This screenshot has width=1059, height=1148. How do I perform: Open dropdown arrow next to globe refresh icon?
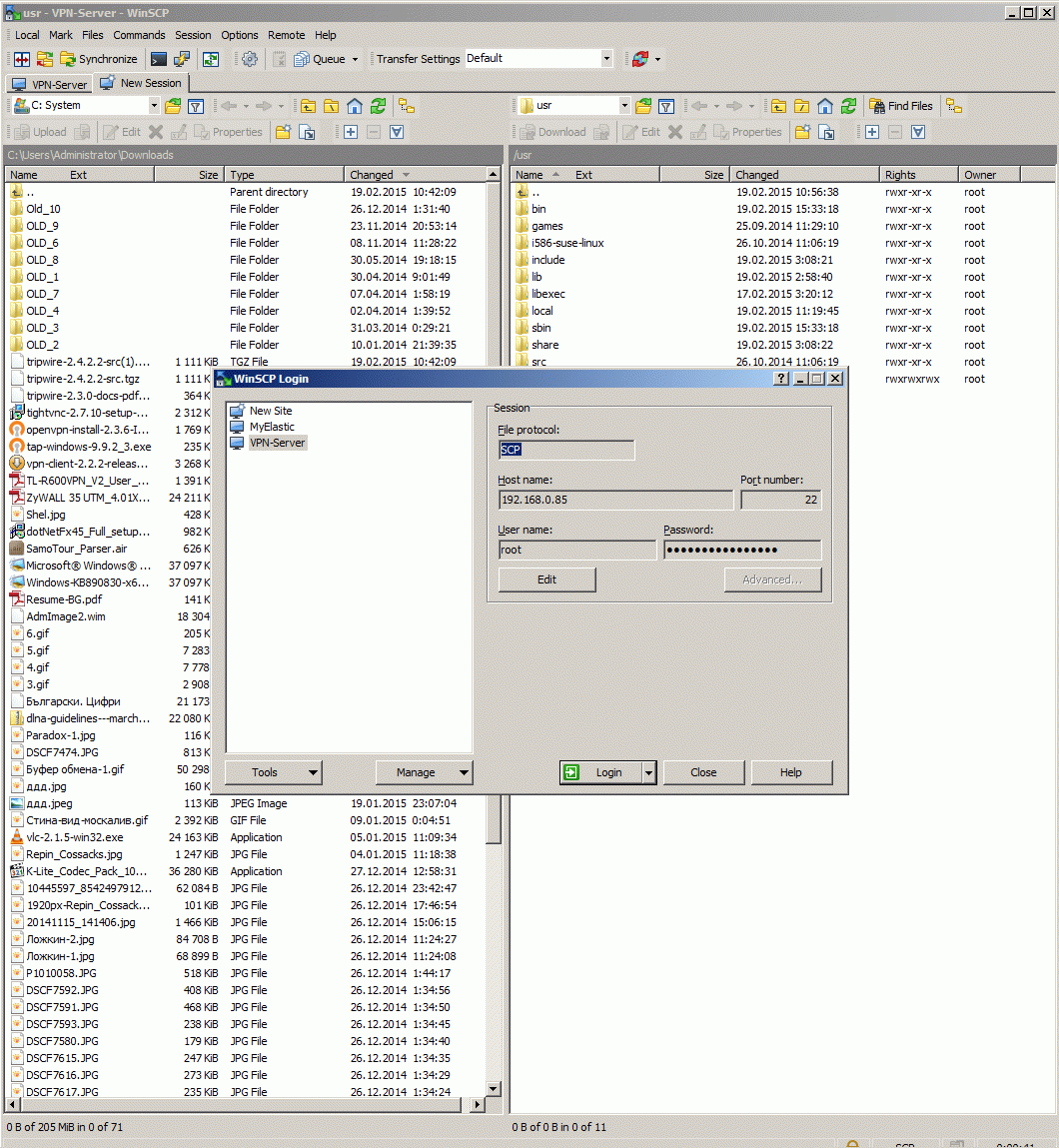pyautogui.click(x=657, y=59)
